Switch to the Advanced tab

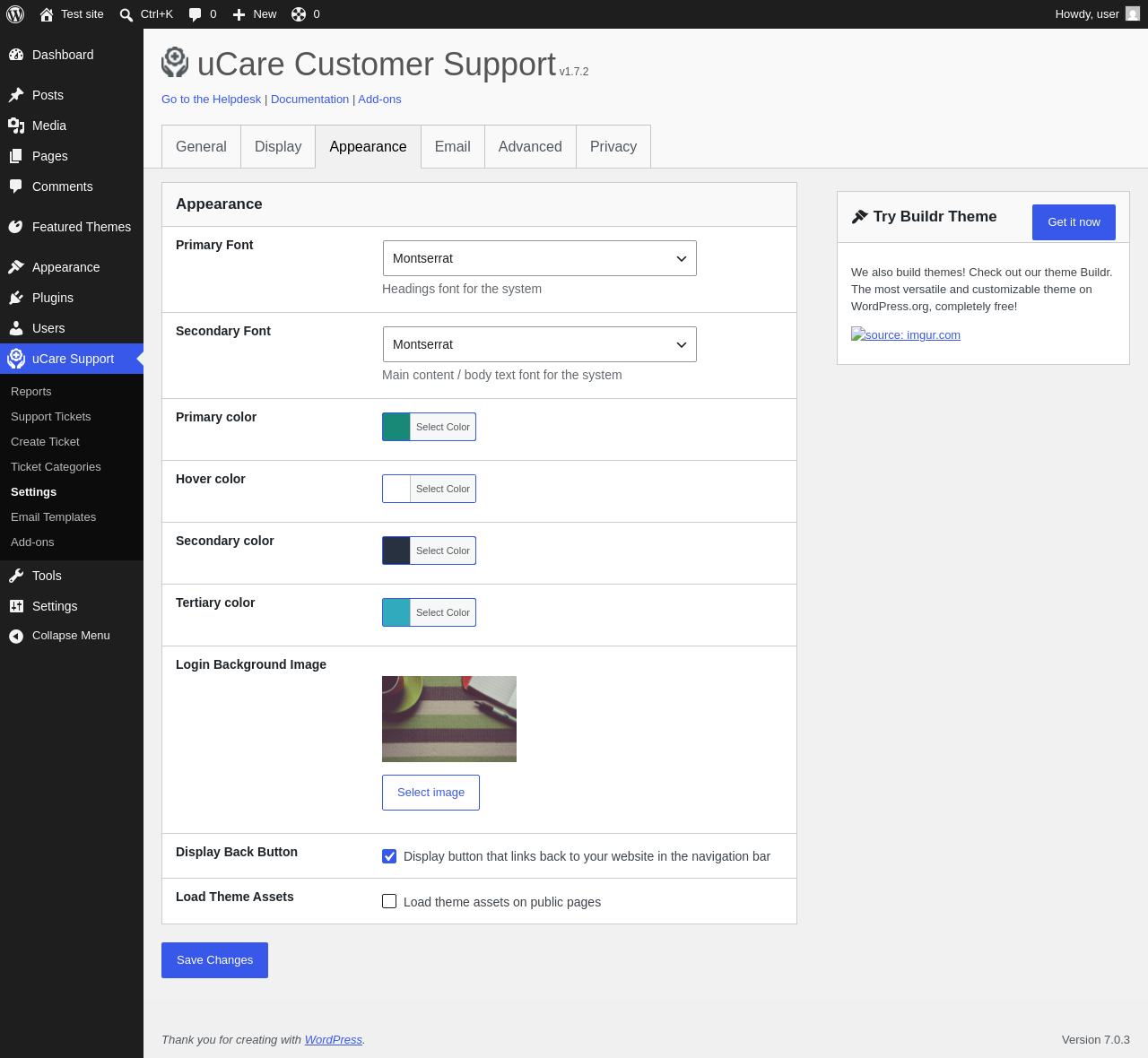click(530, 146)
